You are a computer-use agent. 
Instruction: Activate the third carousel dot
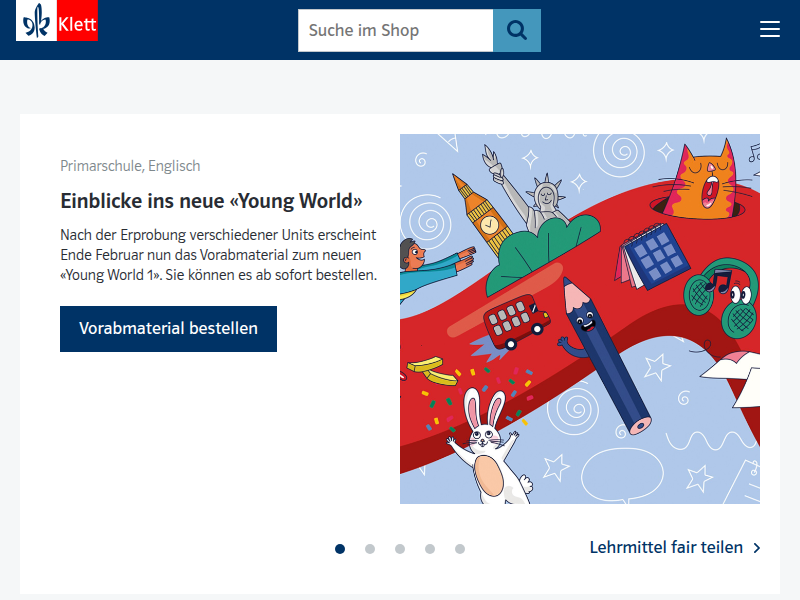(x=400, y=548)
